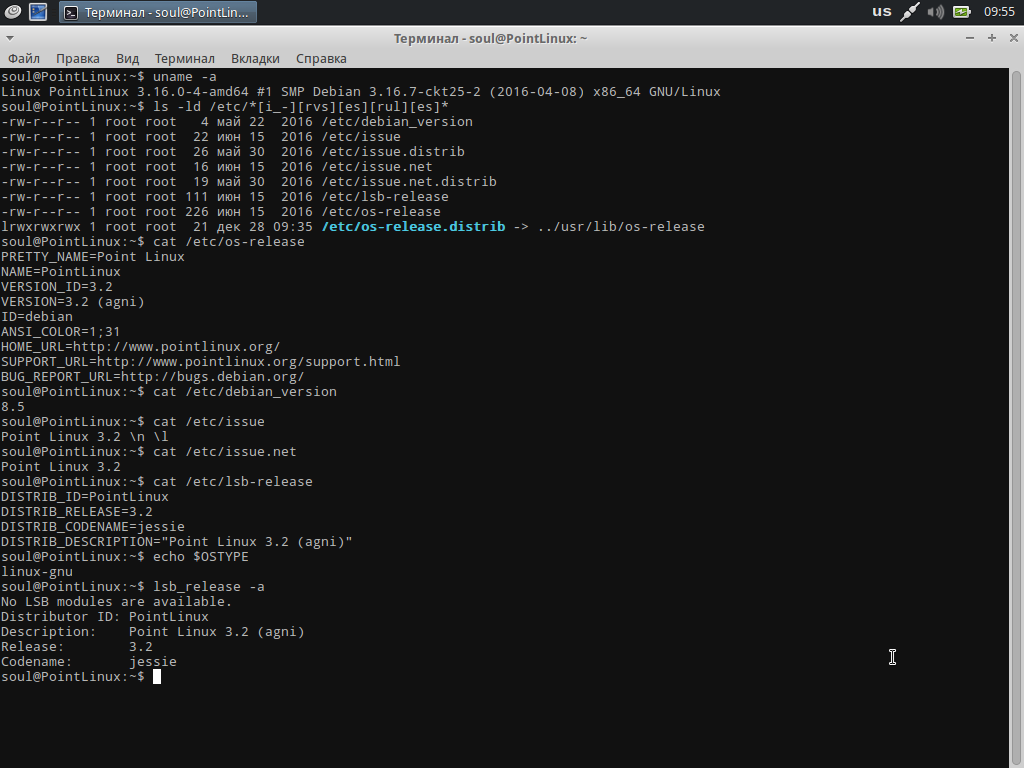Click the HOME_URL pointlinux.org line
The height and width of the screenshot is (768, 1024).
pos(140,347)
